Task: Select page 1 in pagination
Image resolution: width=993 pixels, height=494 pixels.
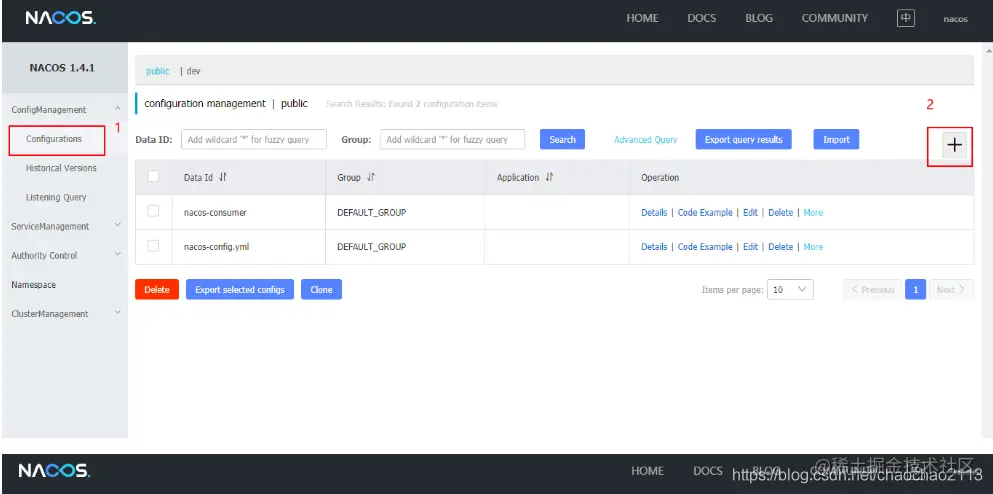Action: pyautogui.click(x=915, y=289)
